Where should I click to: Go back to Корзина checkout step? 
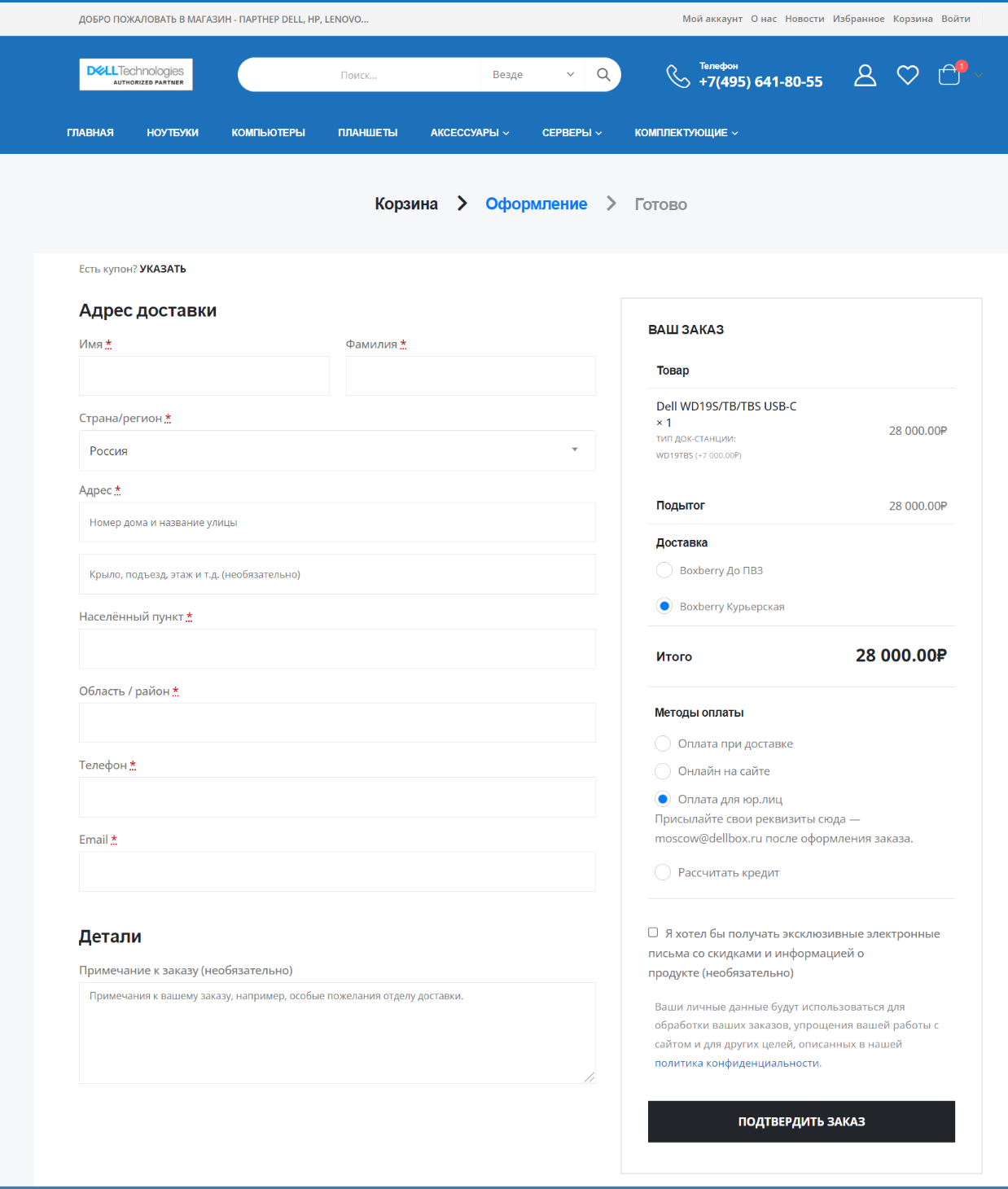pyautogui.click(x=406, y=204)
